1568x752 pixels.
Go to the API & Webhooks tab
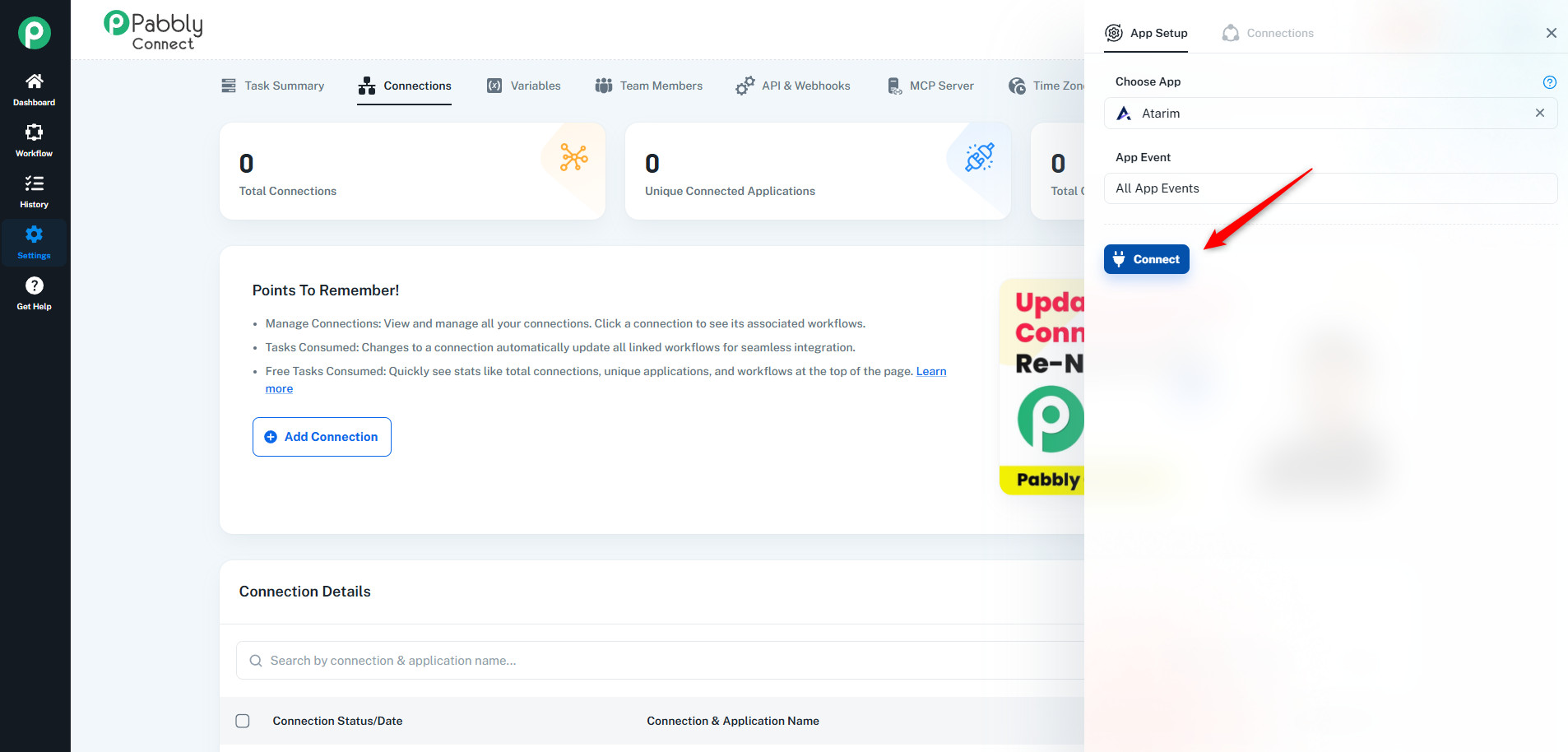(x=792, y=86)
